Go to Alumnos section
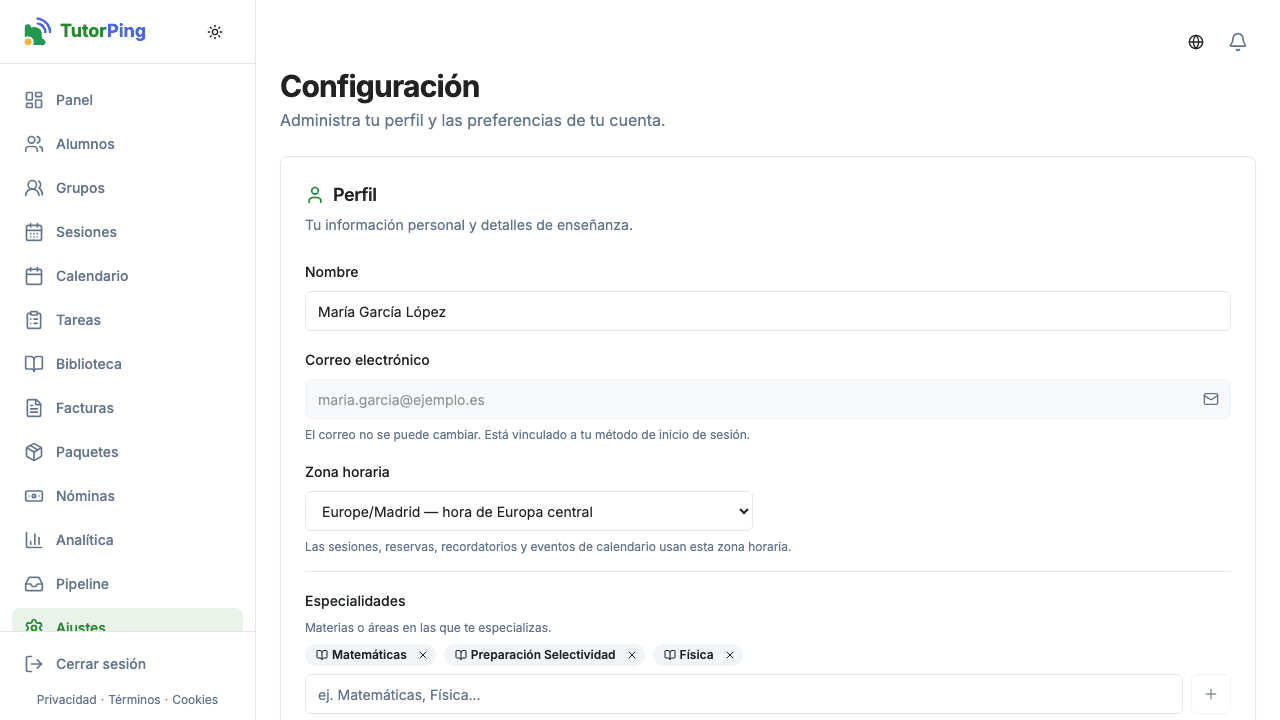 pos(127,144)
